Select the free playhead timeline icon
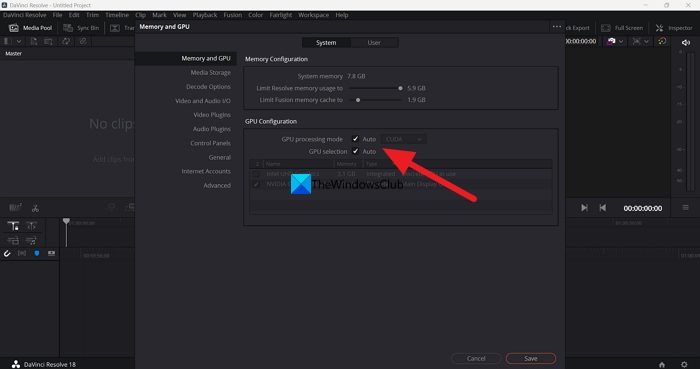This screenshot has height=369, width=700. pyautogui.click(x=31, y=226)
